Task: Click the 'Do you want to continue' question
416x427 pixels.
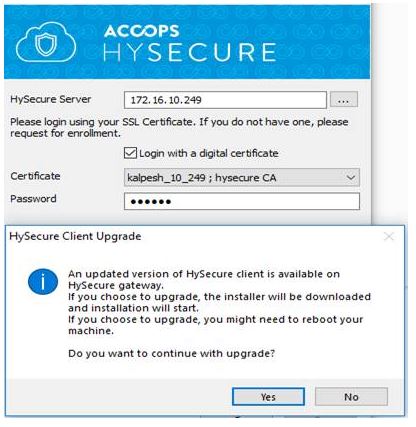Action: [x=172, y=353]
